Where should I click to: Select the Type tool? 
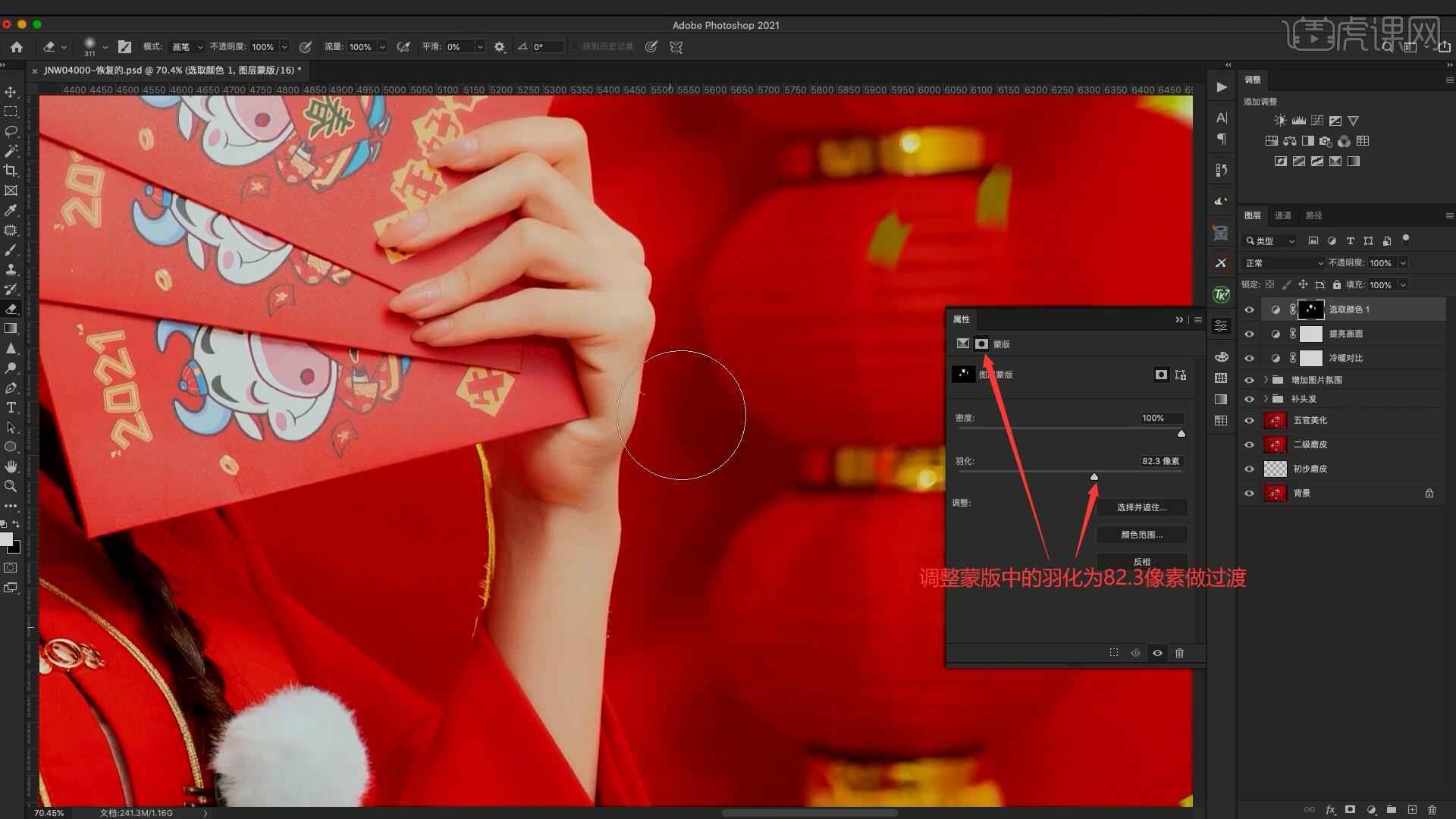pos(11,408)
